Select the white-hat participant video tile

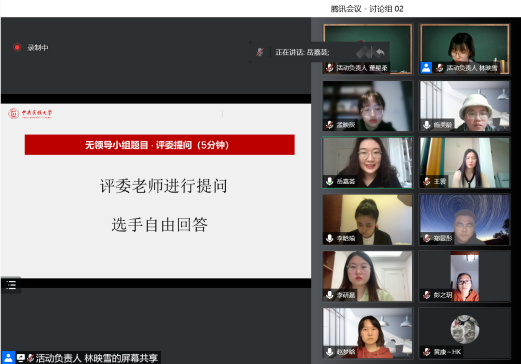tap(465, 106)
